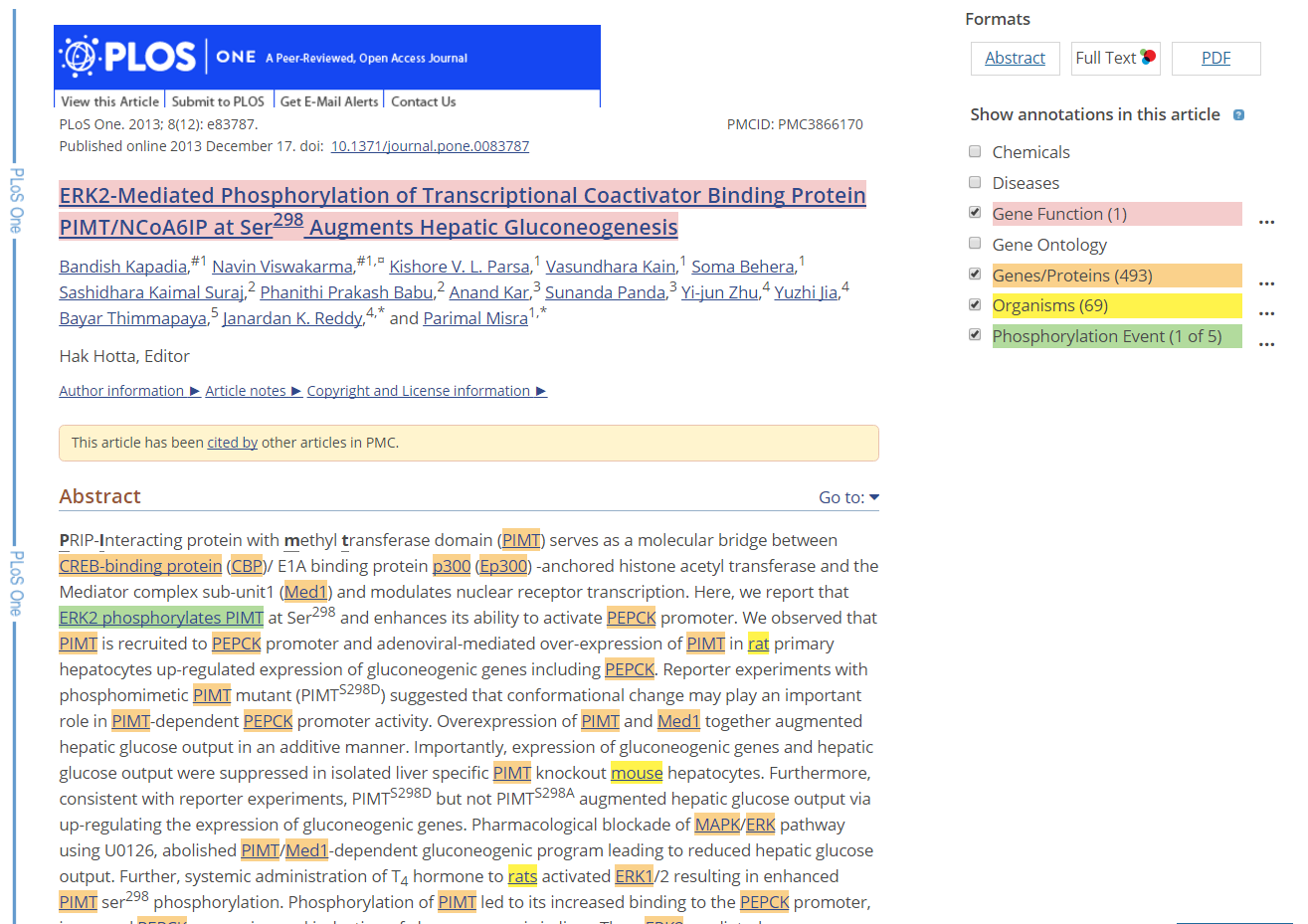Click the PLOS ONE journal logo
This screenshot has height=924, width=1308.
click(x=159, y=57)
